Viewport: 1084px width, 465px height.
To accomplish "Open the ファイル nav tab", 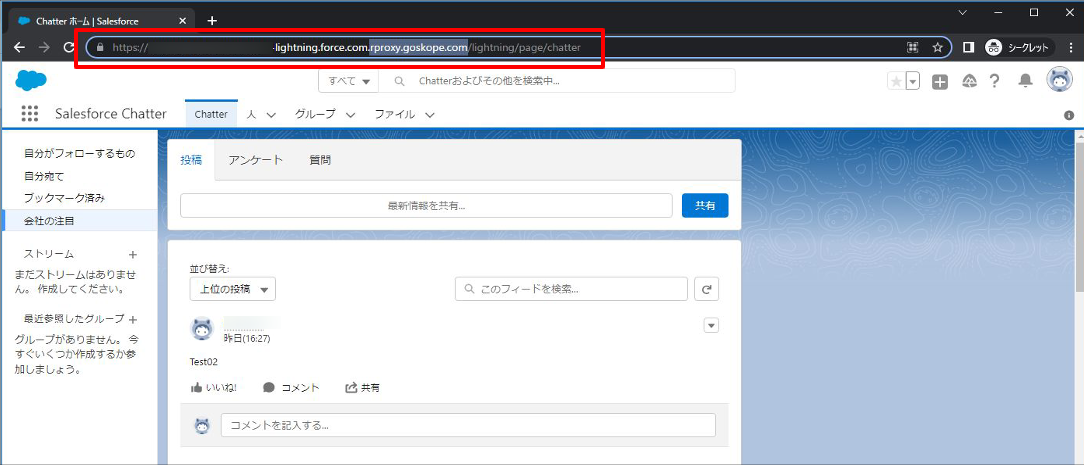I will point(395,114).
